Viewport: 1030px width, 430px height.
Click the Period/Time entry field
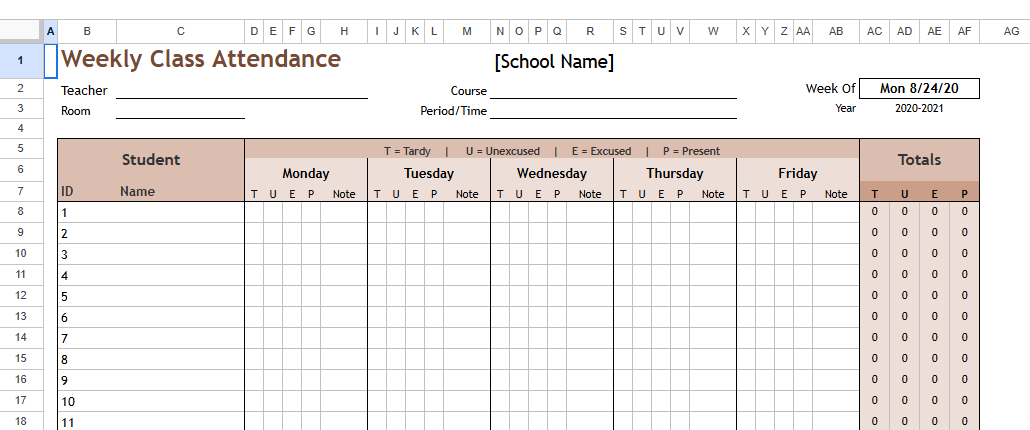pyautogui.click(x=612, y=111)
